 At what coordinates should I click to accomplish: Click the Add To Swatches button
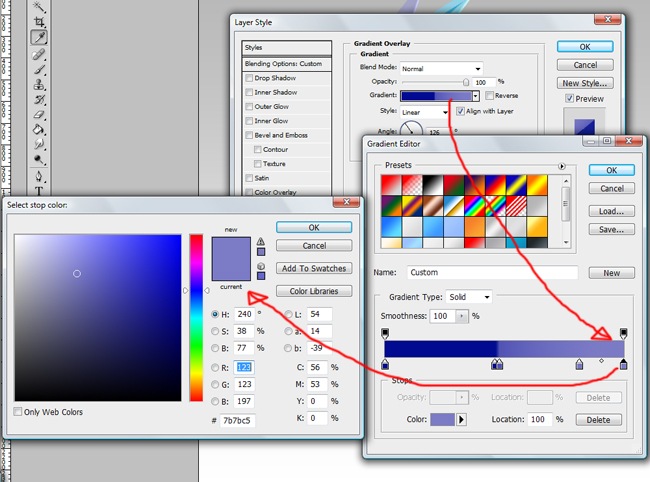click(314, 268)
